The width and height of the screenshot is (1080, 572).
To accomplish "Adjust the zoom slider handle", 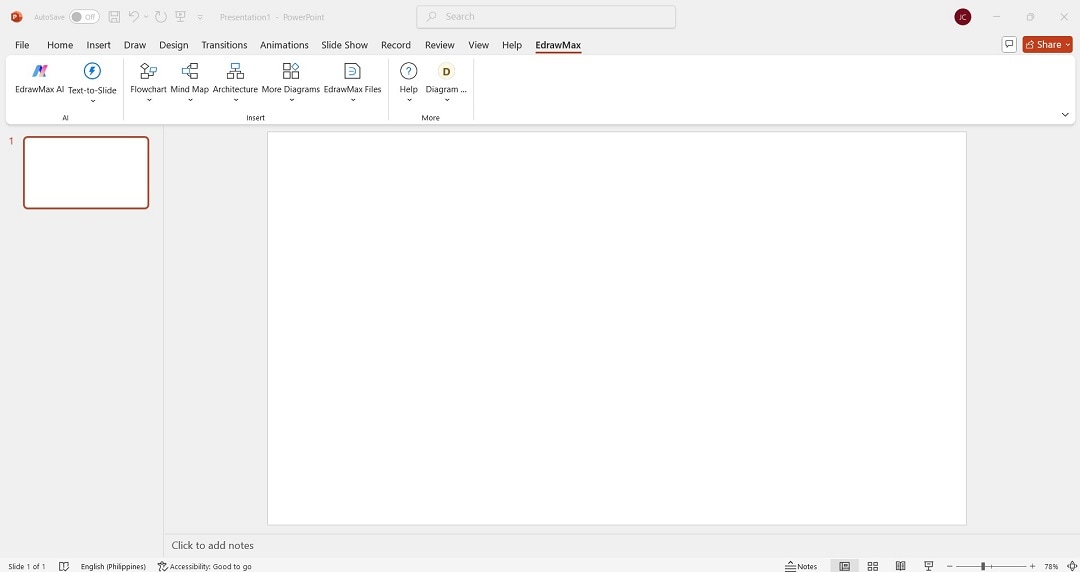I will [x=984, y=566].
